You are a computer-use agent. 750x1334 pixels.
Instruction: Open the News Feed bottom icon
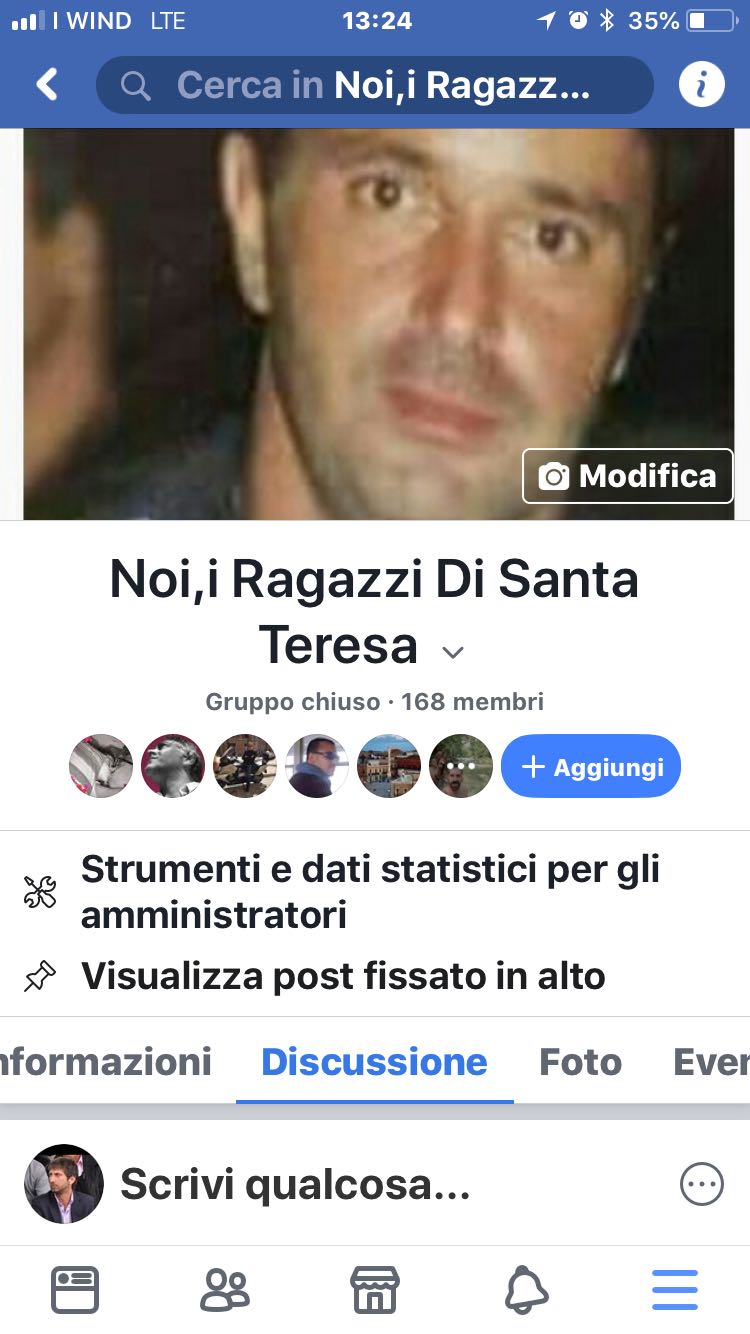coord(75,1290)
